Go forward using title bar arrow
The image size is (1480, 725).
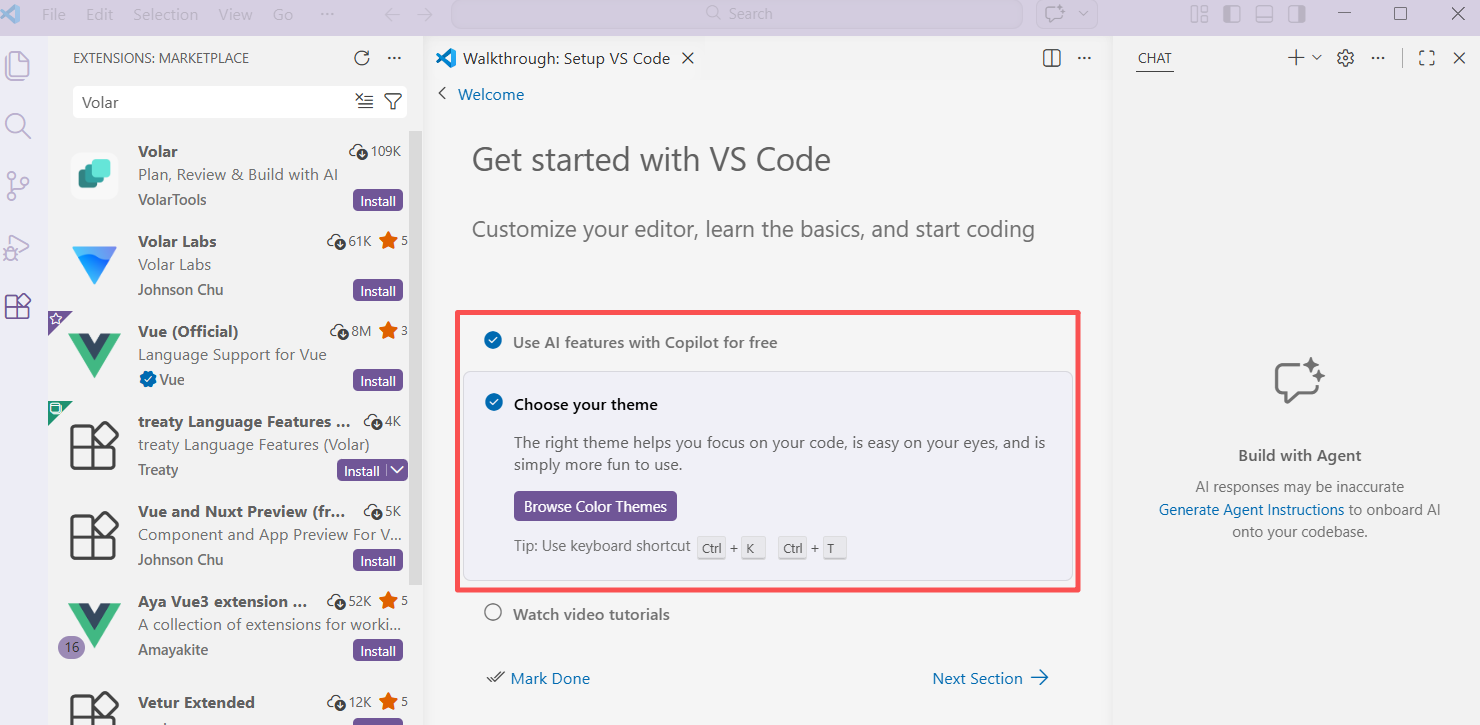(x=424, y=14)
